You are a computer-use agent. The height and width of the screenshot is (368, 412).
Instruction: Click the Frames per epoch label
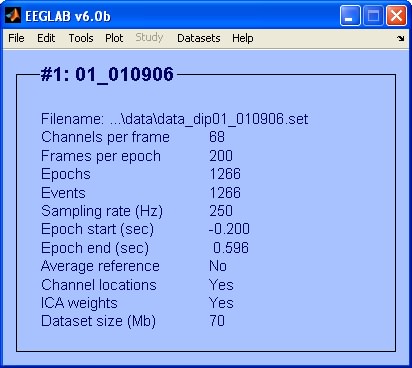101,156
